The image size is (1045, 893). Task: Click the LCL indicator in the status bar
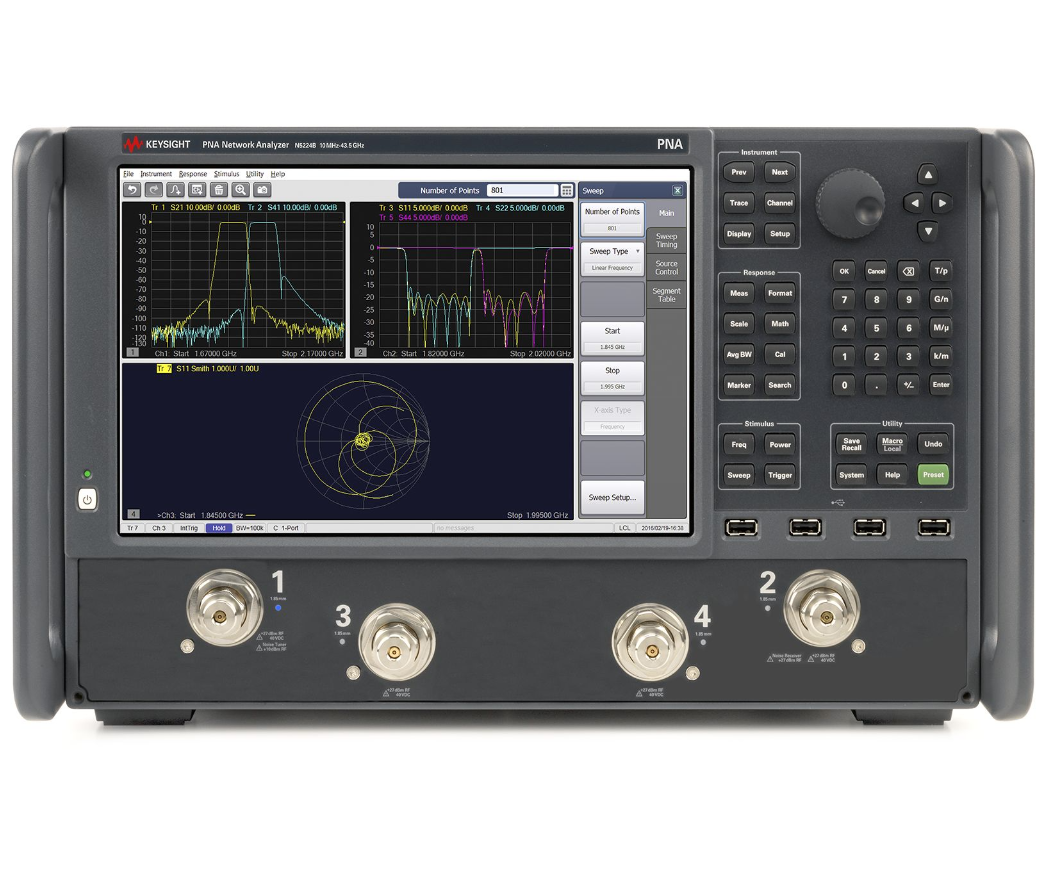[624, 526]
